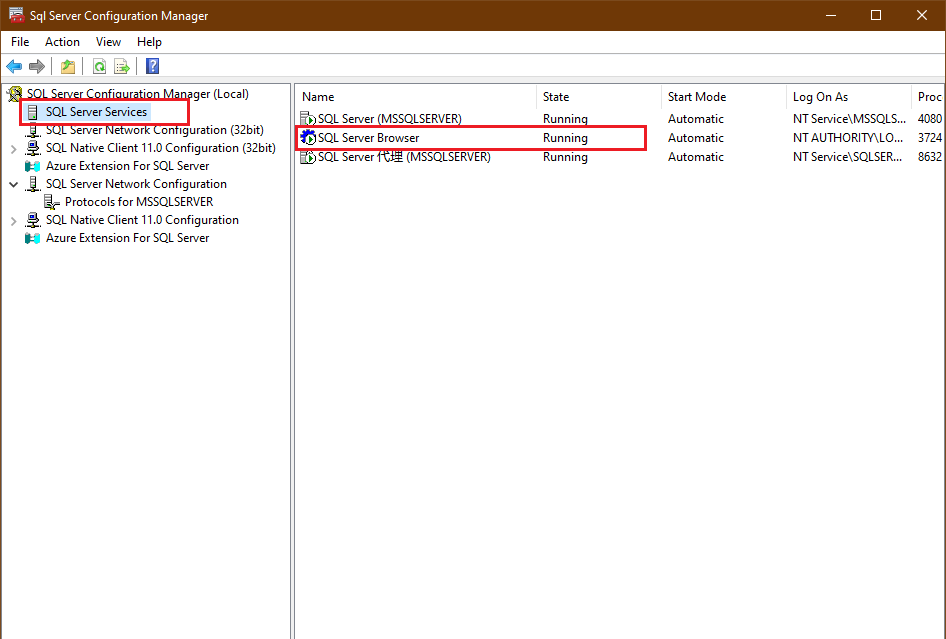Click NT Service\MSSQLS... log on account
This screenshot has height=639, width=946.
coord(849,119)
